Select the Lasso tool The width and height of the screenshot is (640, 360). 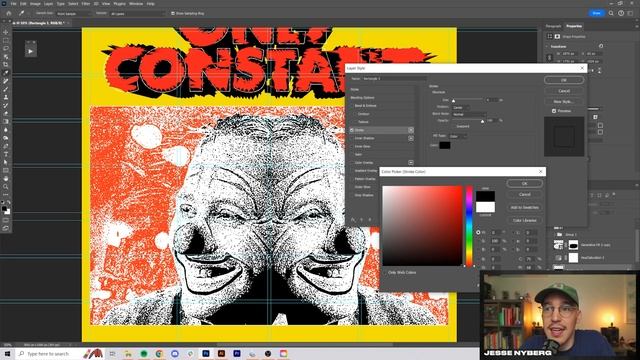[6, 49]
